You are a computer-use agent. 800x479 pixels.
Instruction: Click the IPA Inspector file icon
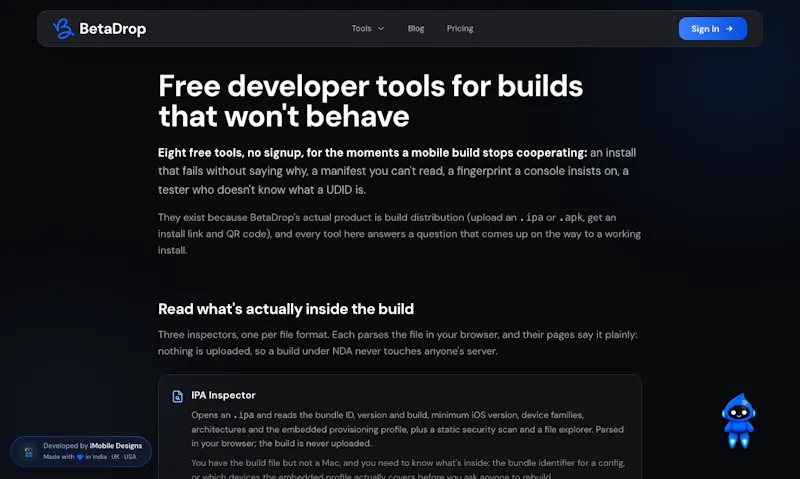[x=177, y=396]
